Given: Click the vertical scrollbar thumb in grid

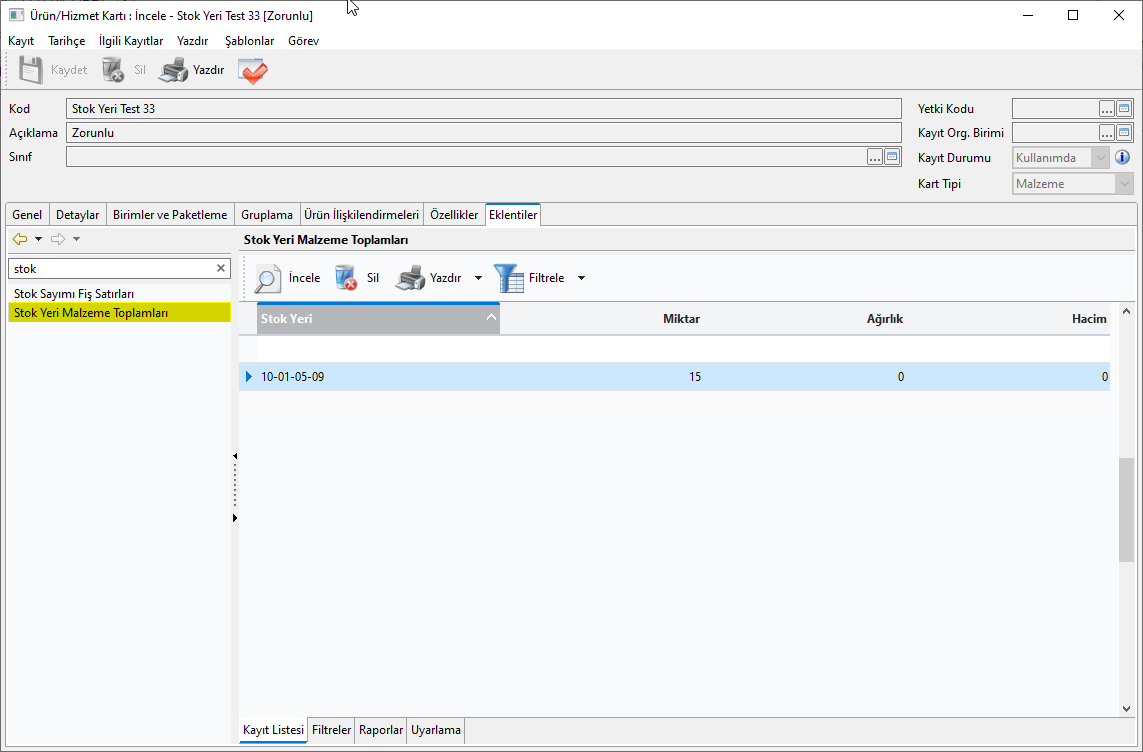Looking at the screenshot, I should [1126, 510].
